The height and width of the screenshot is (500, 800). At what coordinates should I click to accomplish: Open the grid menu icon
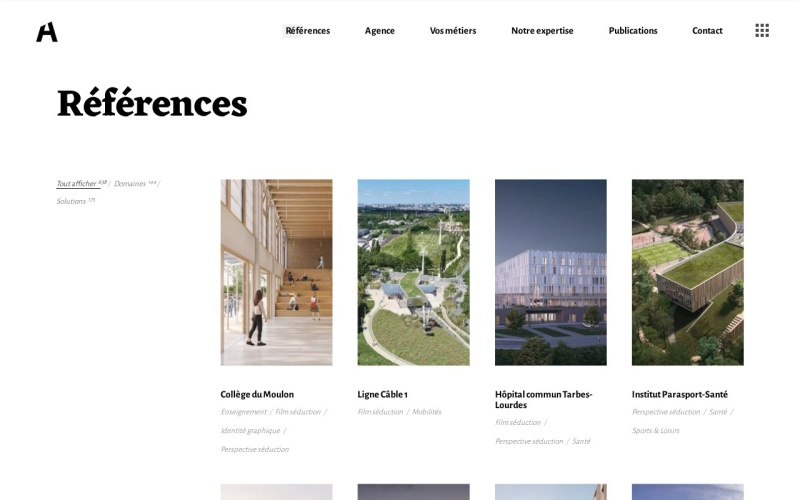click(x=762, y=31)
